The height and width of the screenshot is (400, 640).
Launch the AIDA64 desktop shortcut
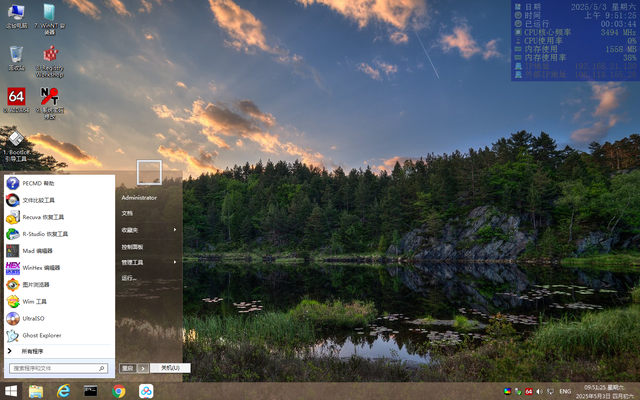click(x=16, y=100)
